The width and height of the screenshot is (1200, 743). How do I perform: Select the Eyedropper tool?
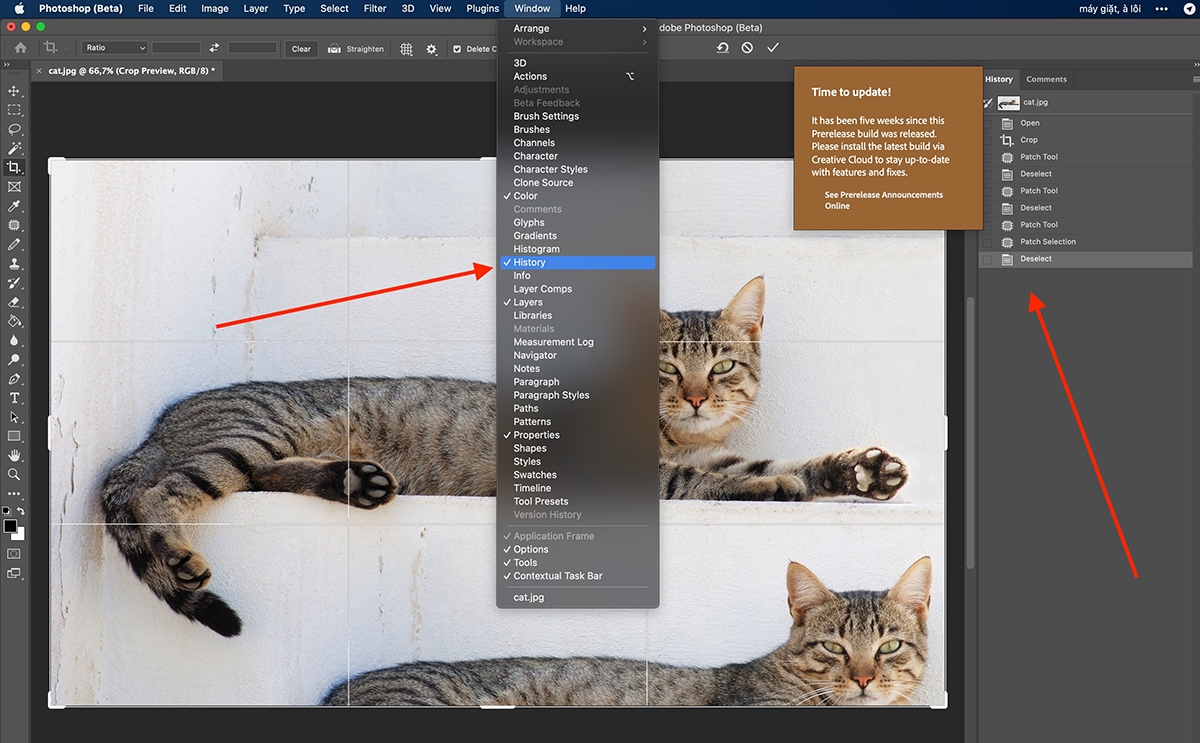(x=14, y=206)
